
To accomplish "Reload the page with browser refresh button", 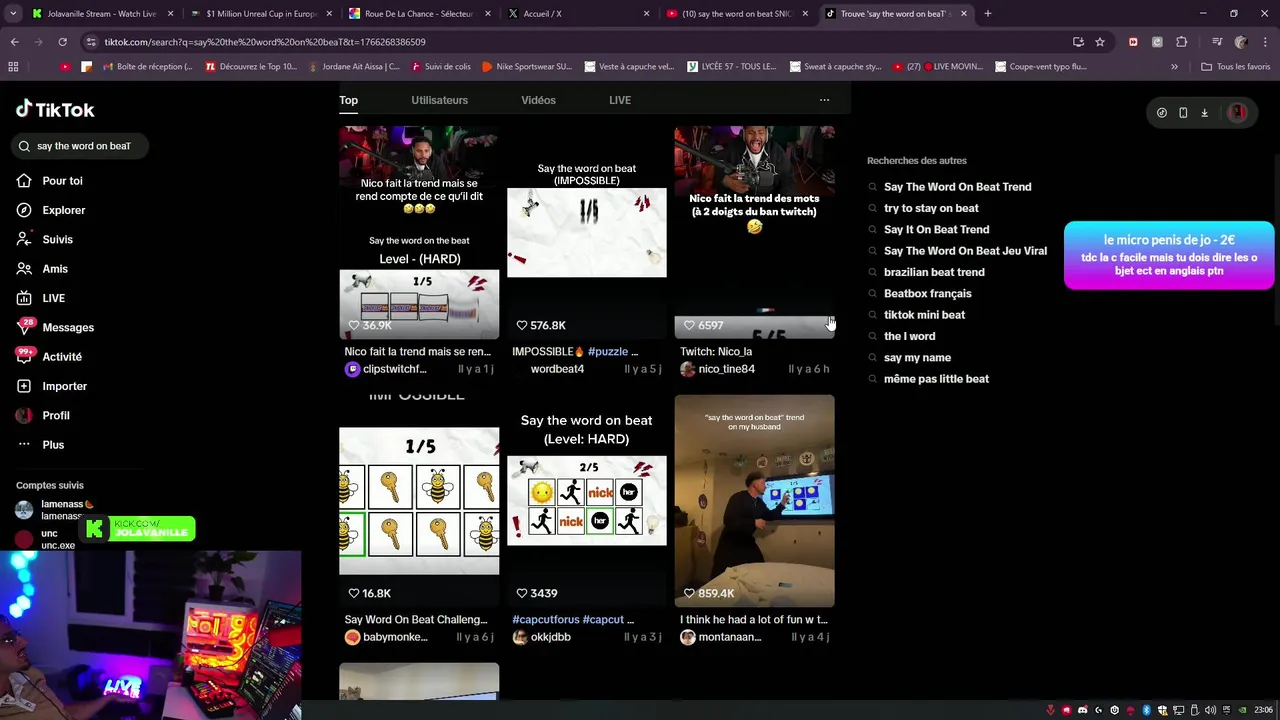I will point(62,42).
